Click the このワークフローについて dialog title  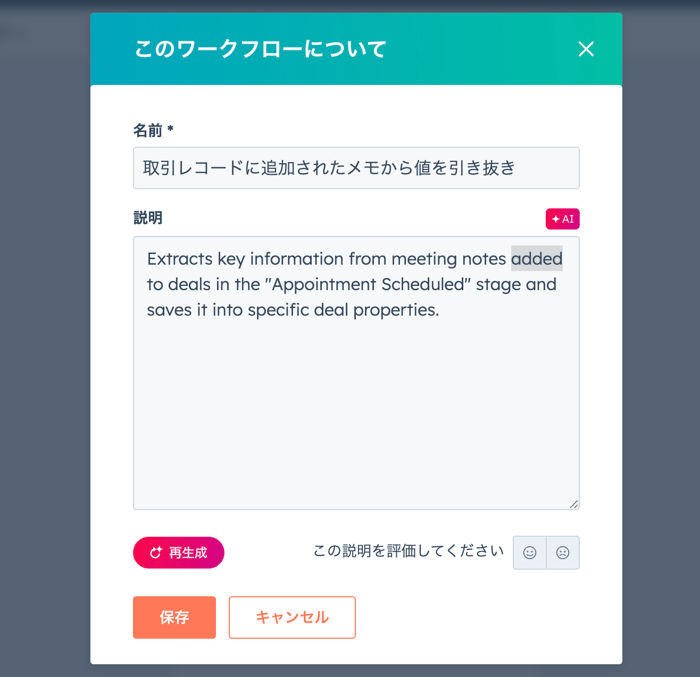pyautogui.click(x=261, y=49)
